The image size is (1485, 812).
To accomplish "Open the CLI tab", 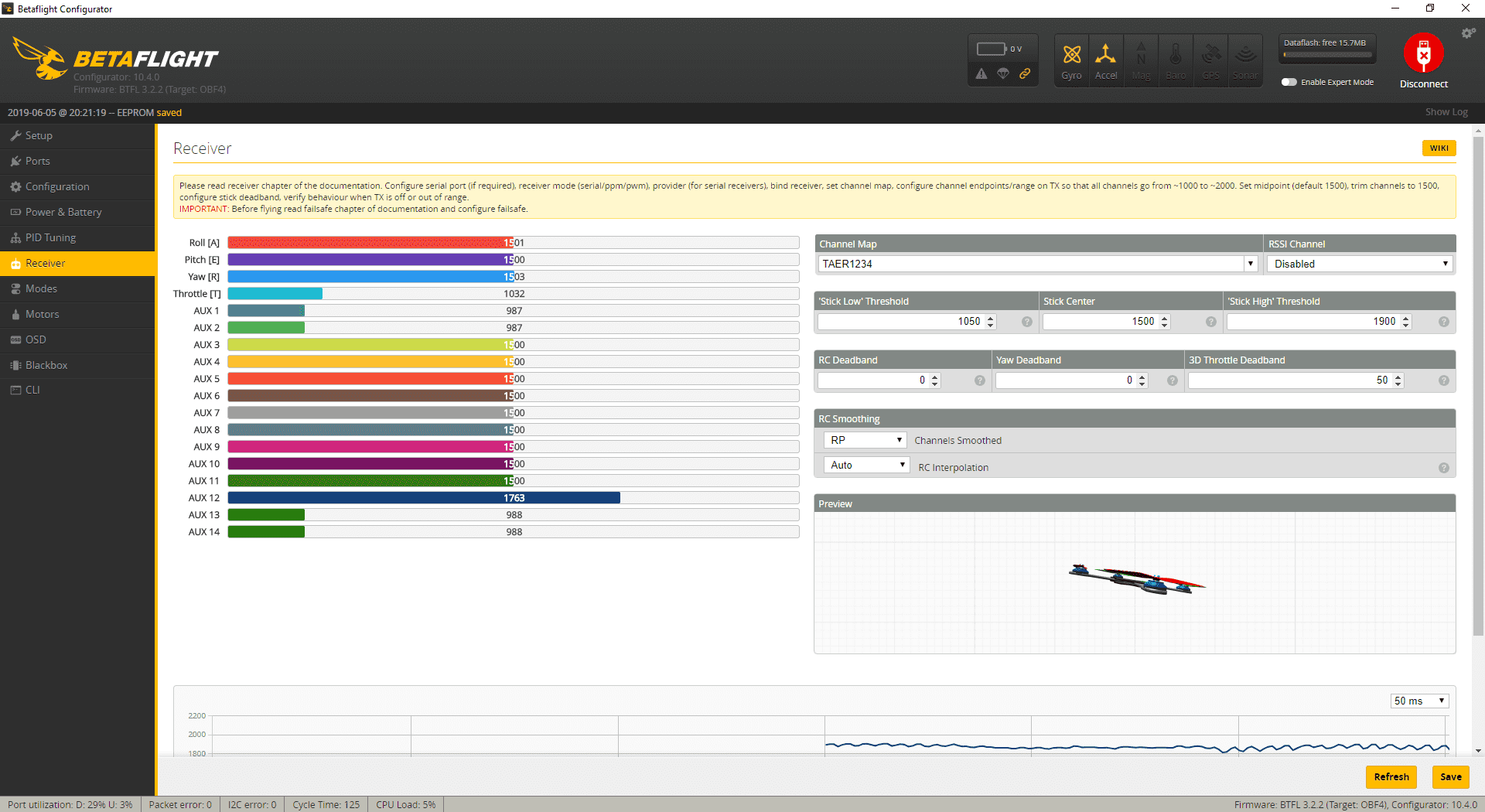I will [77, 390].
